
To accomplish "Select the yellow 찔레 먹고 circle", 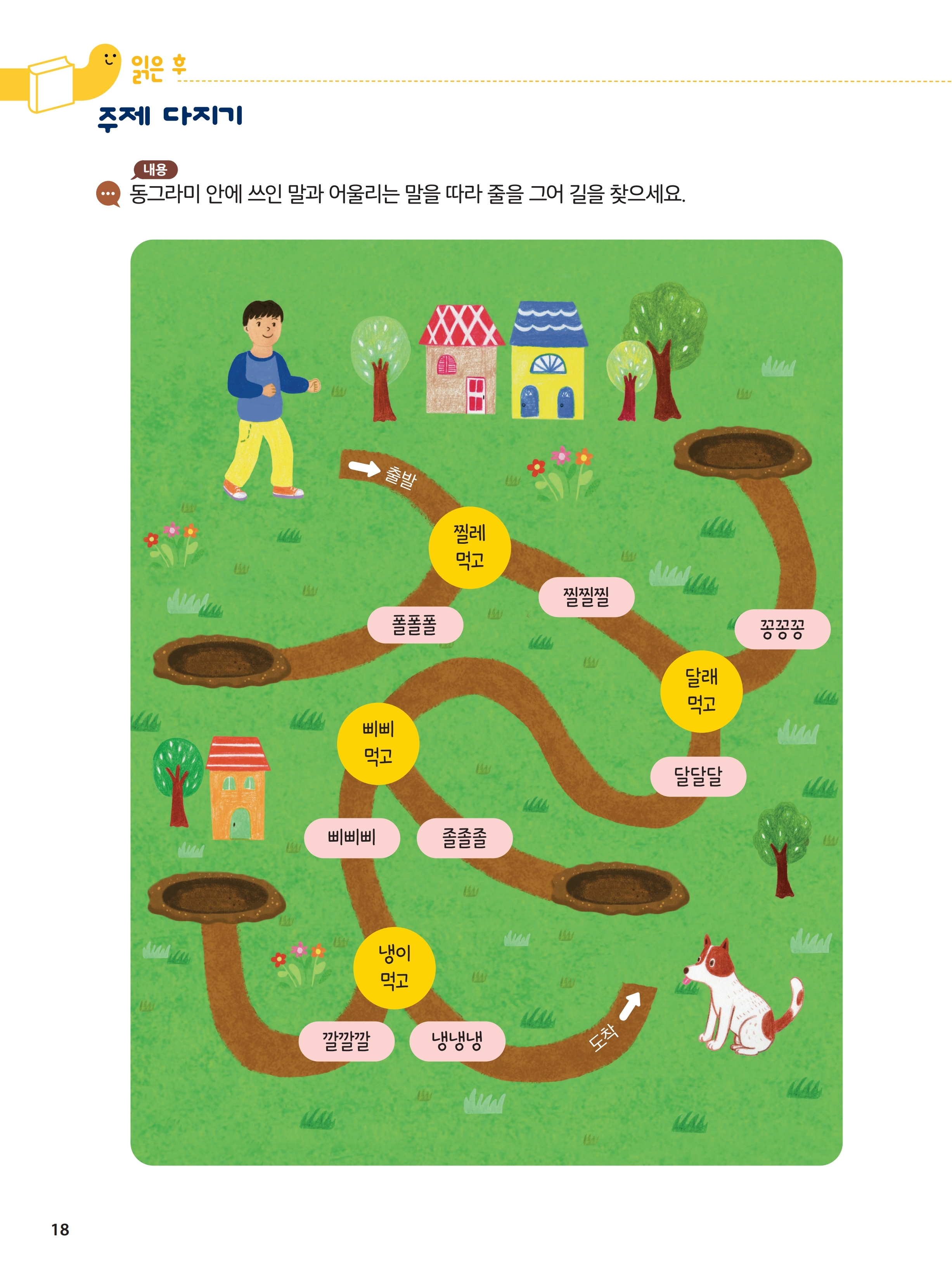I will [x=470, y=547].
